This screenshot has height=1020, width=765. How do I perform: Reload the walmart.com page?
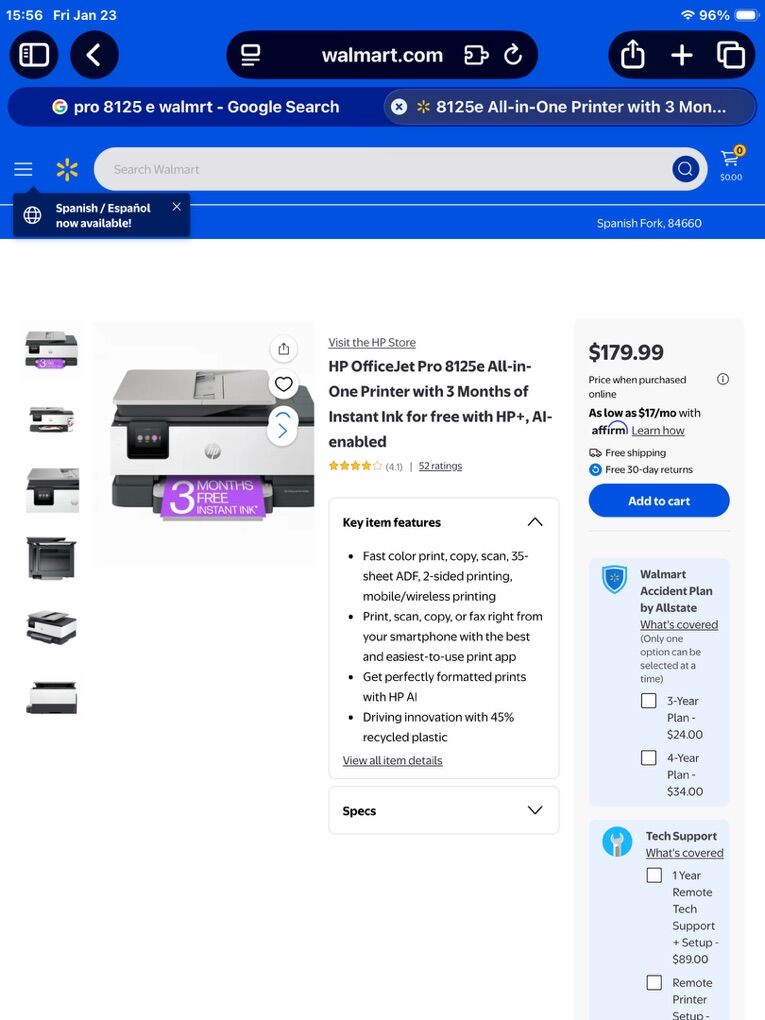point(513,55)
